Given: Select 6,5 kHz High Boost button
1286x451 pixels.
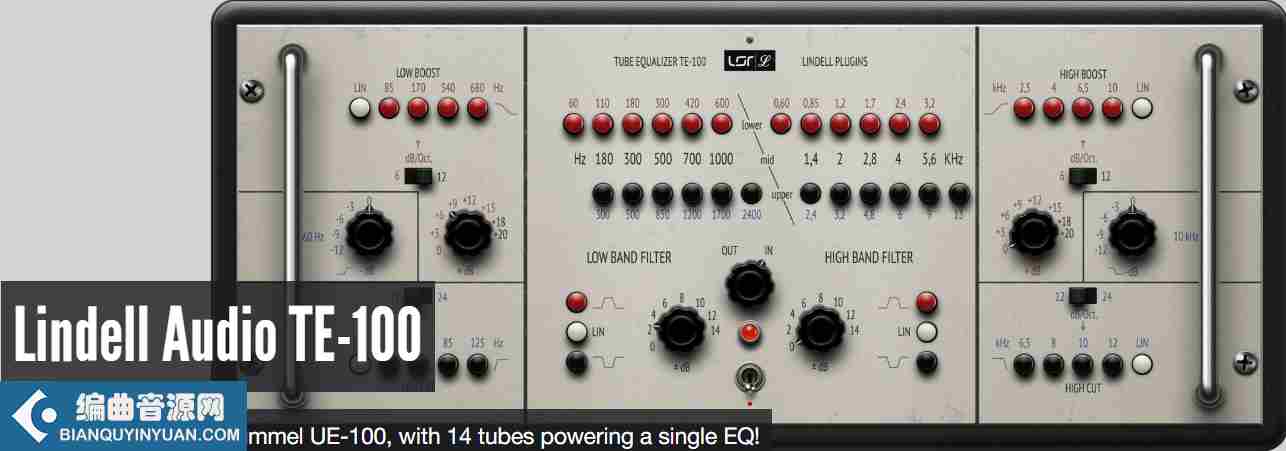Looking at the screenshot, I should point(1084,109).
